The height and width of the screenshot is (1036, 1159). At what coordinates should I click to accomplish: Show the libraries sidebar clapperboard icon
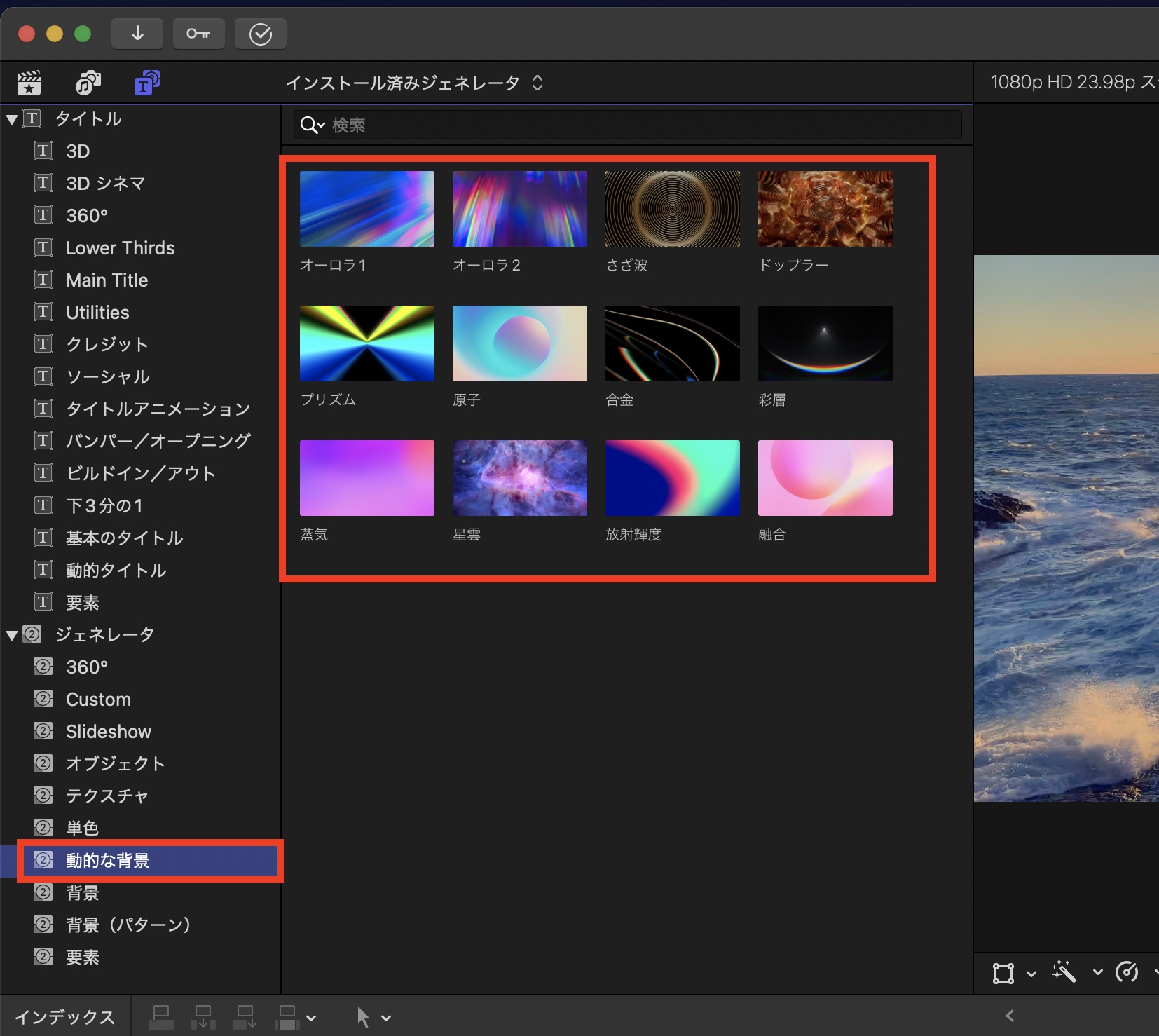(x=29, y=83)
